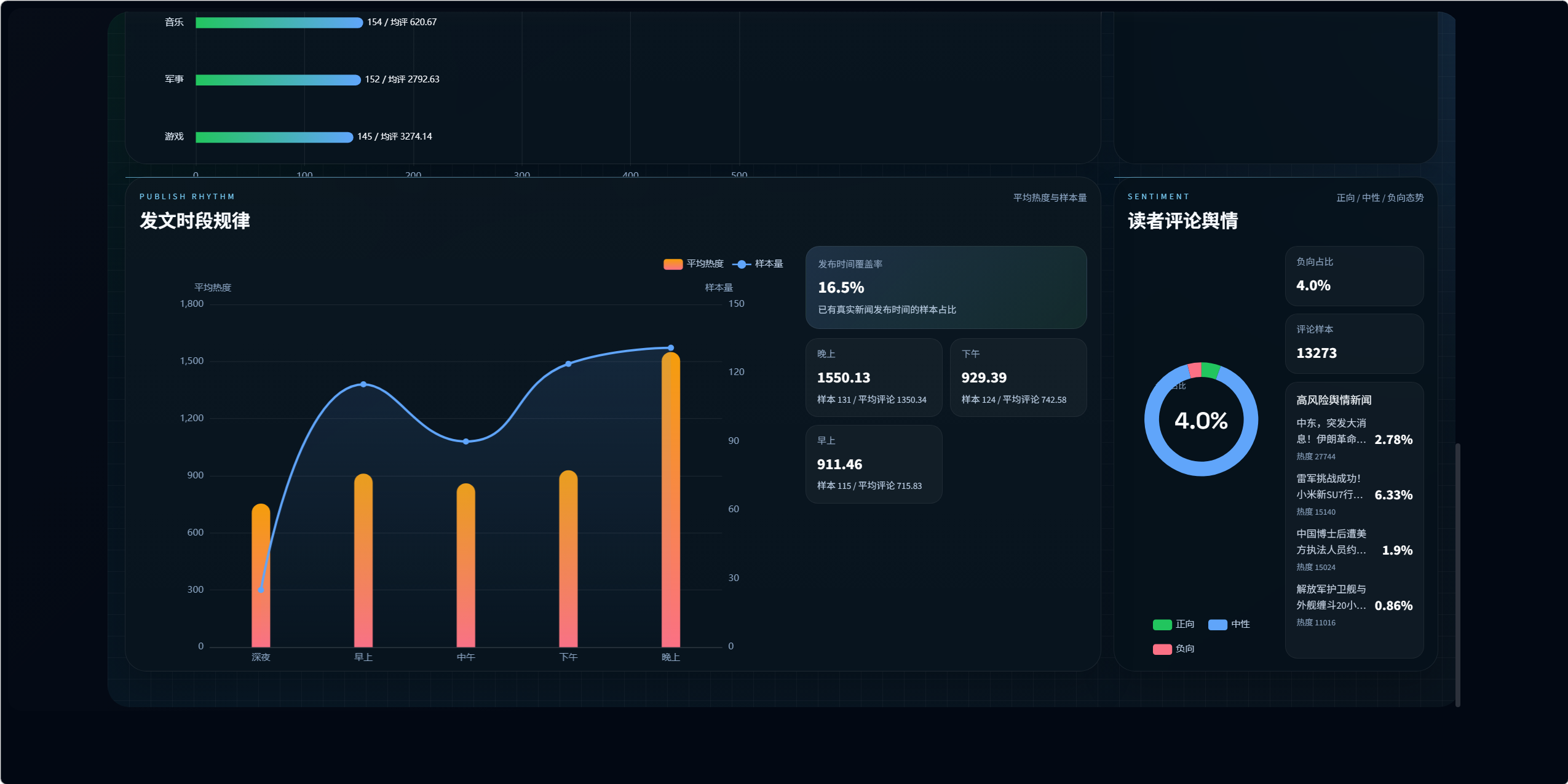Click the 负向 pink legend swatch
The width and height of the screenshot is (1568, 784).
pyautogui.click(x=1162, y=649)
